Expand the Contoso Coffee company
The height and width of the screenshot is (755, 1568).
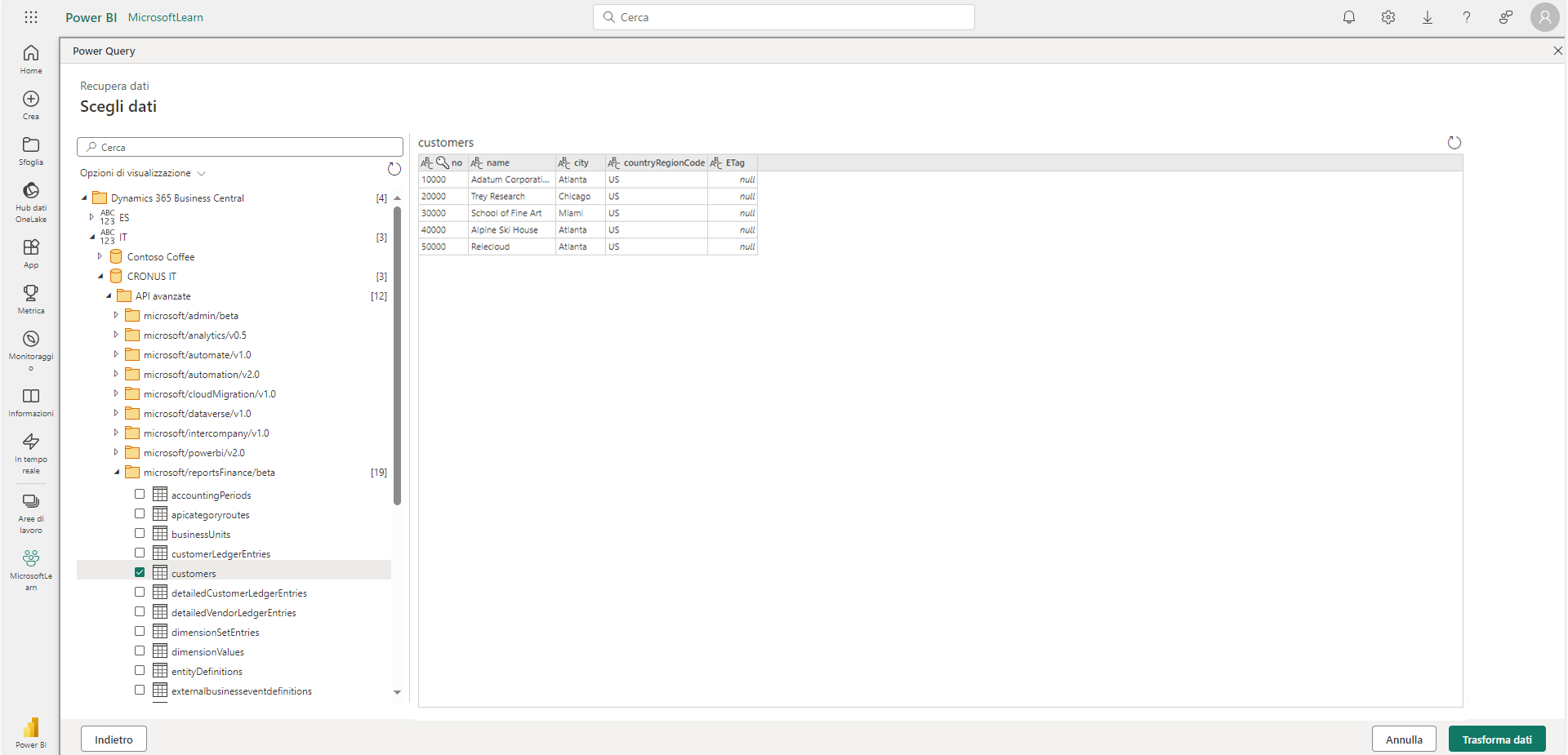point(100,256)
